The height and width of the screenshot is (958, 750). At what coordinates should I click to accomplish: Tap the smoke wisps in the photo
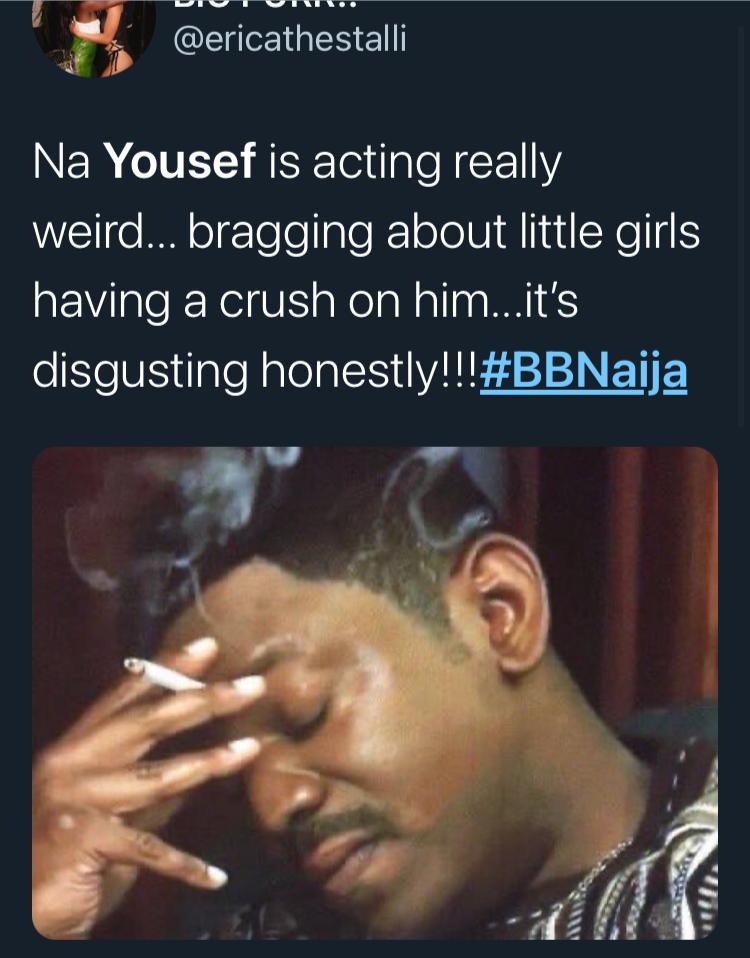pyautogui.click(x=215, y=500)
